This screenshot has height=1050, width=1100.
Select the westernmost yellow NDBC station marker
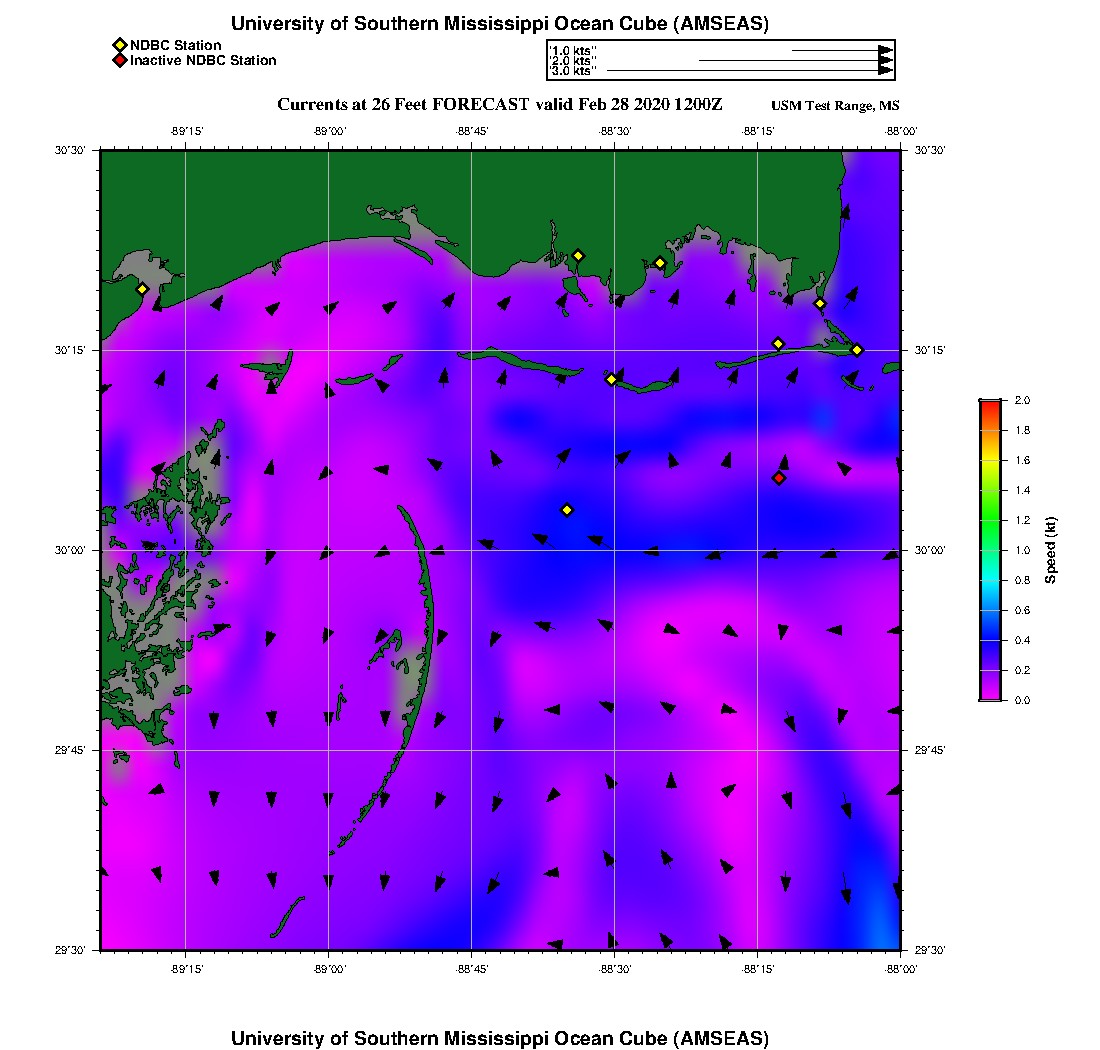[x=143, y=289]
